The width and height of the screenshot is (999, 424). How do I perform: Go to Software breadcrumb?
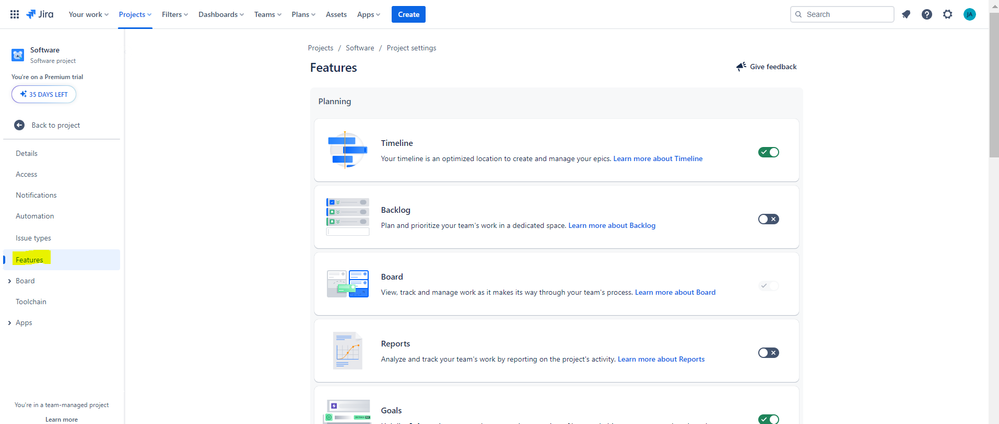pyautogui.click(x=360, y=48)
